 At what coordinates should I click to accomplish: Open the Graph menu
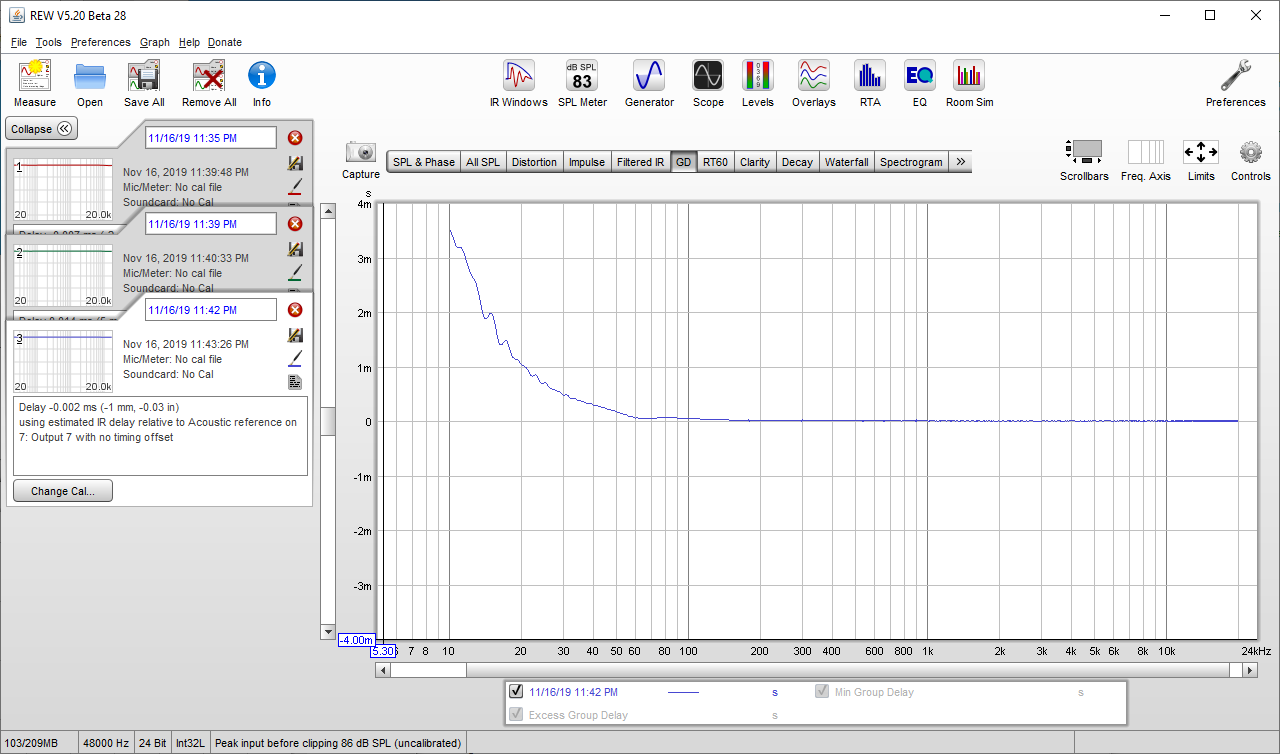pyautogui.click(x=155, y=42)
